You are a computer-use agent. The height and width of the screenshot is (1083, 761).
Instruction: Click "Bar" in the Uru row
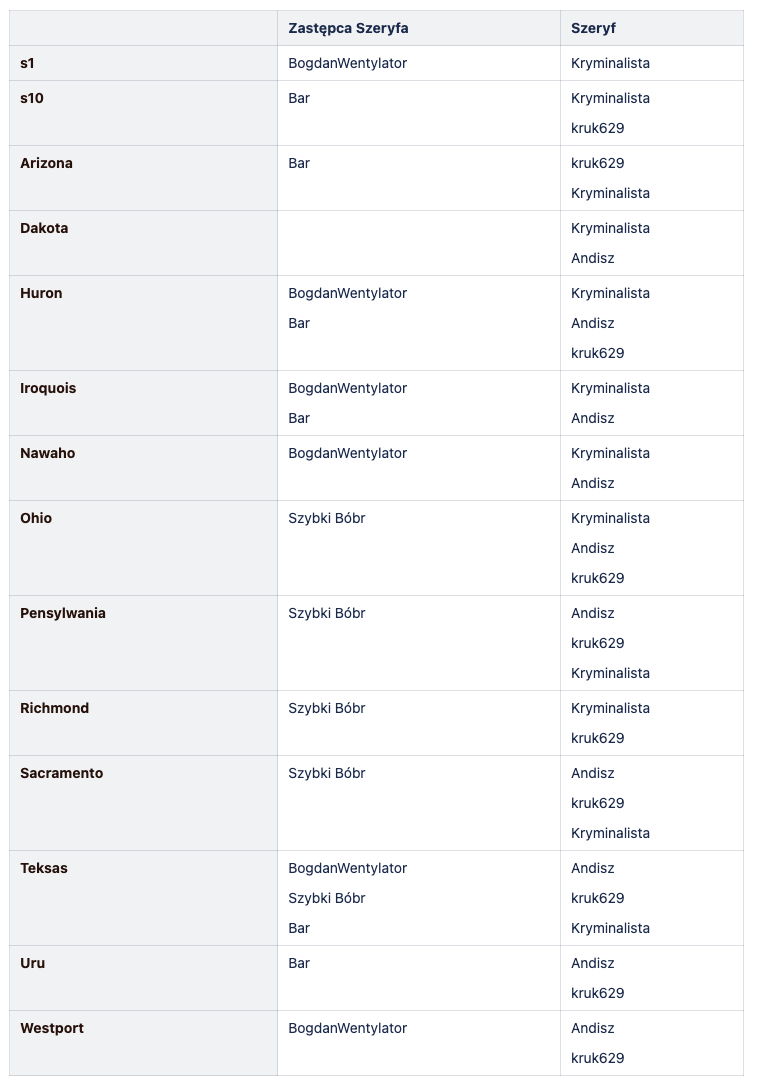point(299,963)
